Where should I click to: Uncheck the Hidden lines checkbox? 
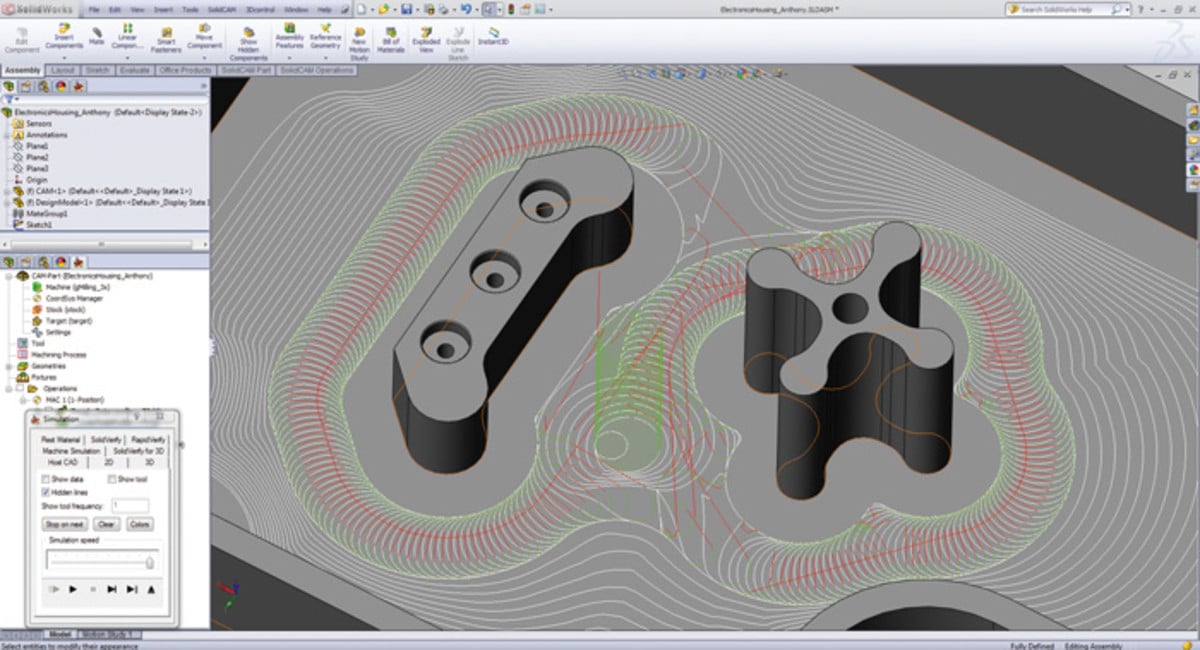click(x=46, y=493)
